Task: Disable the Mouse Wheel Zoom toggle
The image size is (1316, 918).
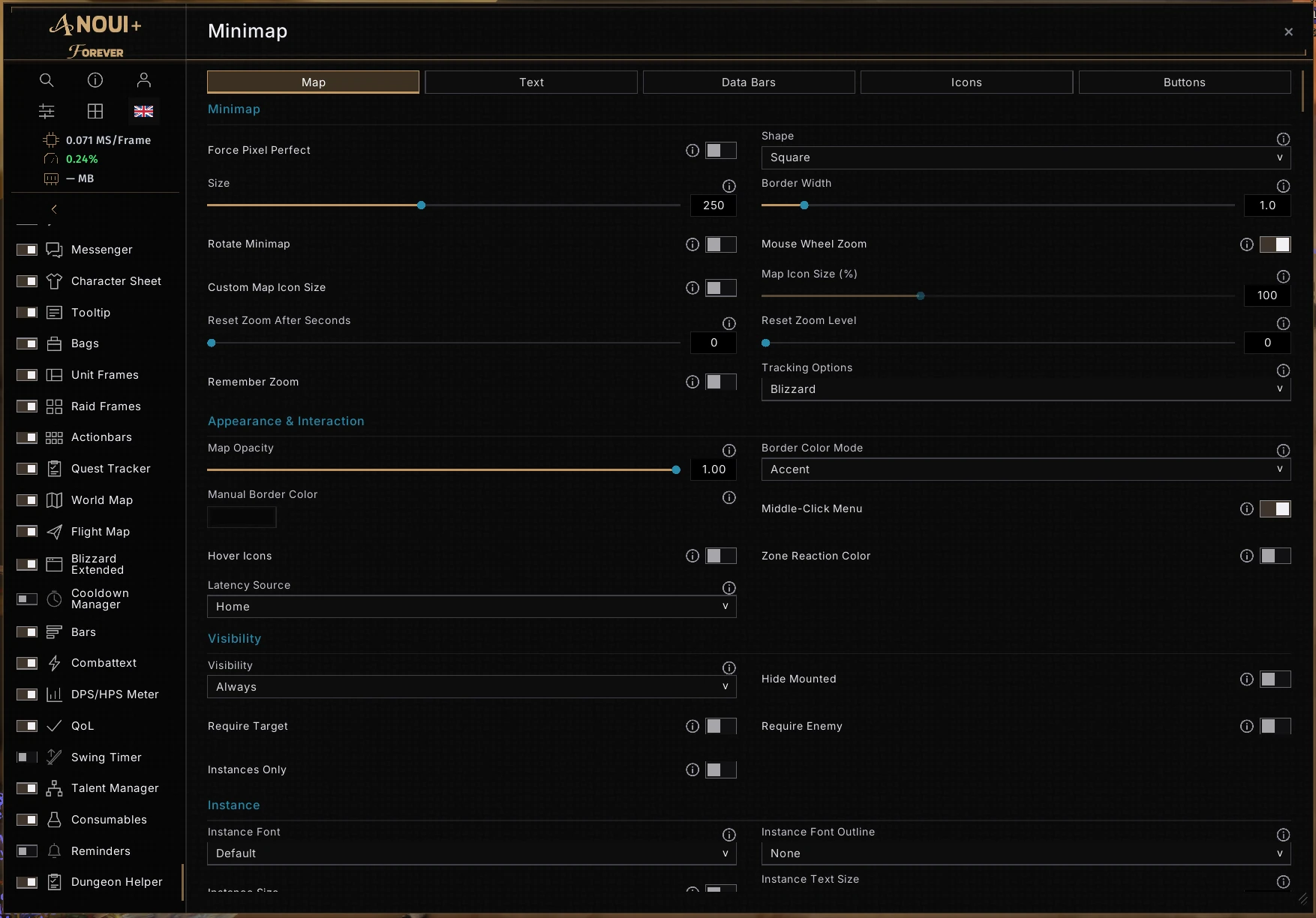Action: 1275,244
